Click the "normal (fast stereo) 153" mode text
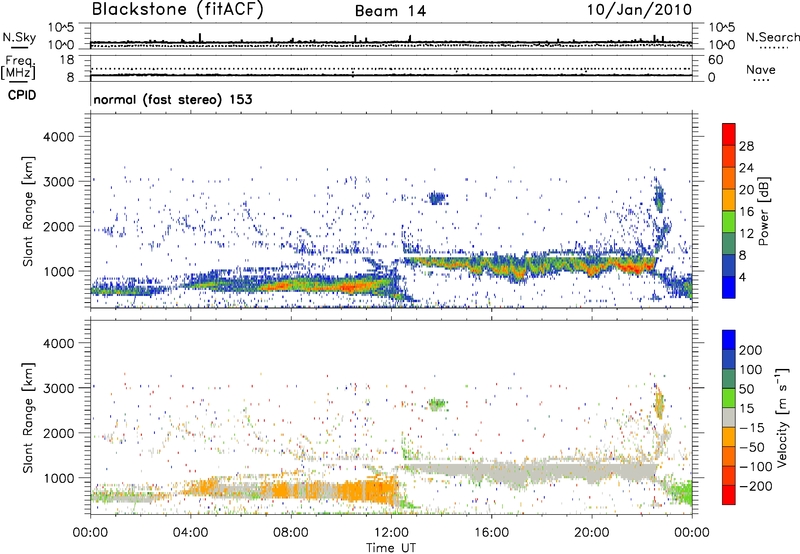The height and width of the screenshot is (554, 800). point(173,99)
